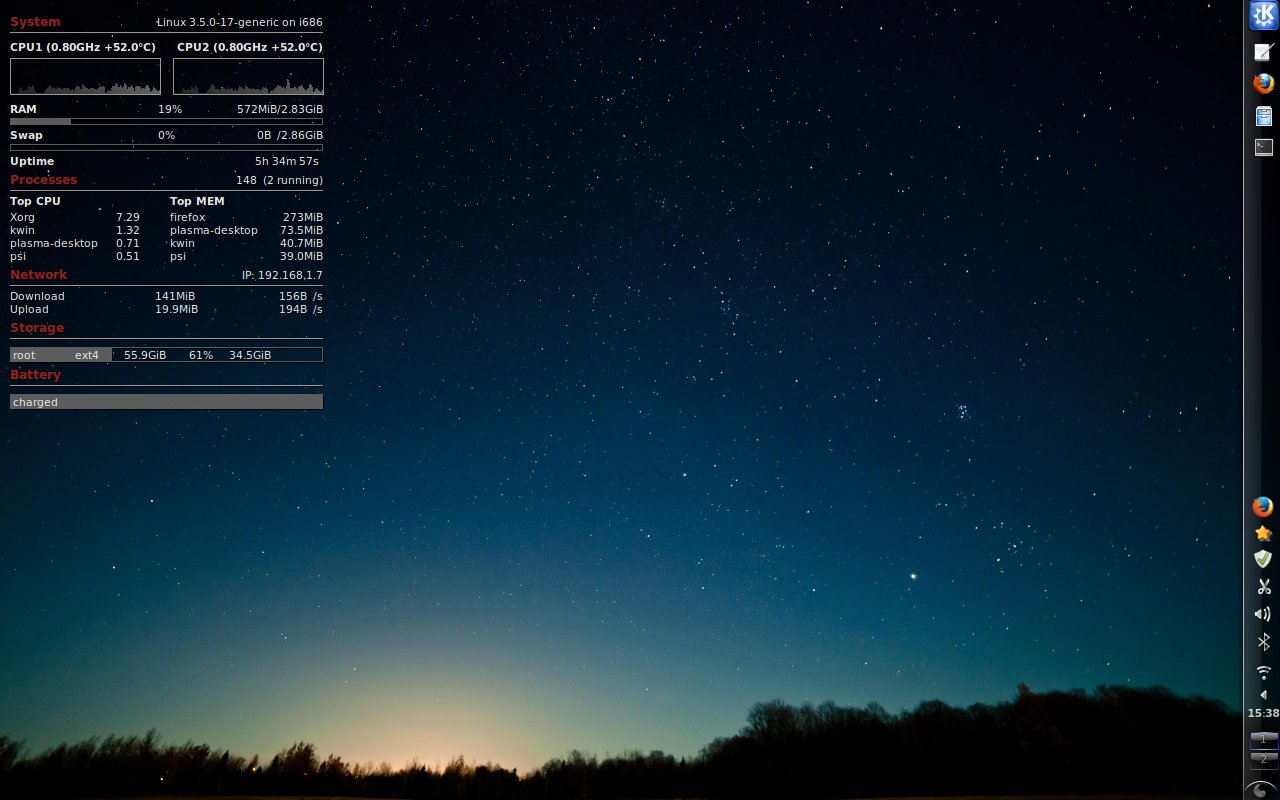Click the yellow star tray icon

1263,533
